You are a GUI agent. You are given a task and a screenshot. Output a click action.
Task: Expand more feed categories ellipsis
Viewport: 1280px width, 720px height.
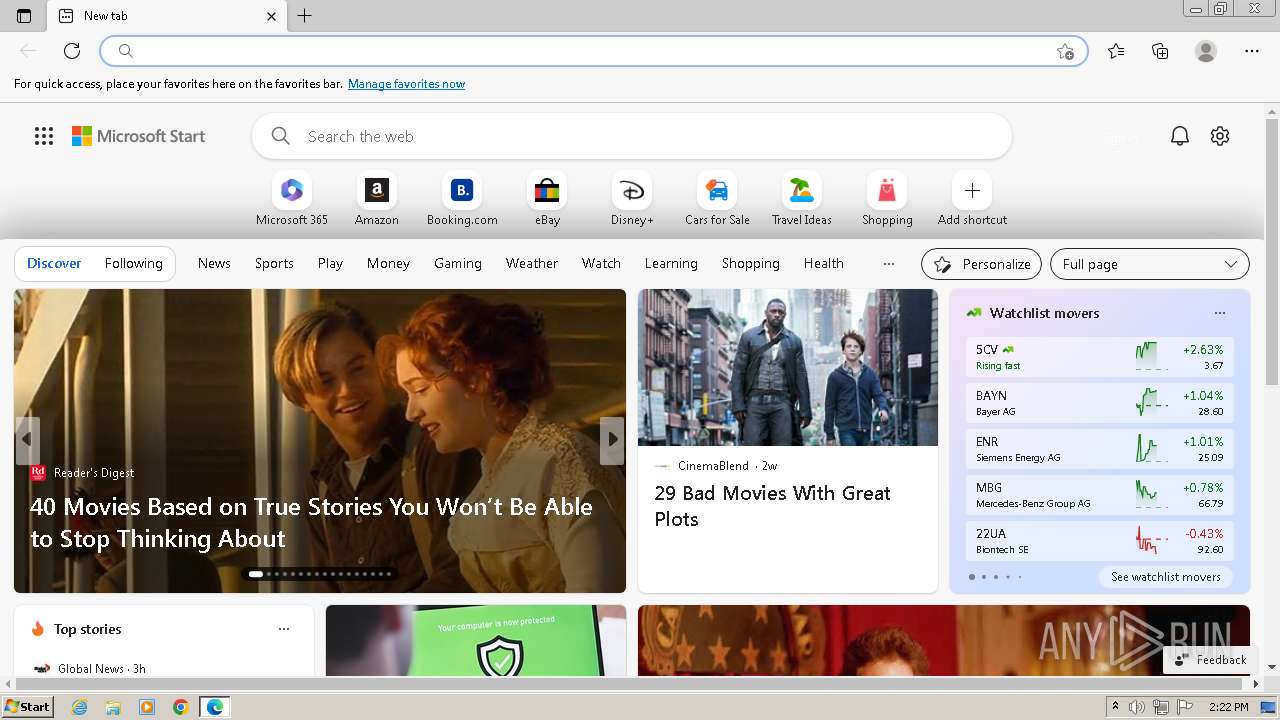[888, 264]
